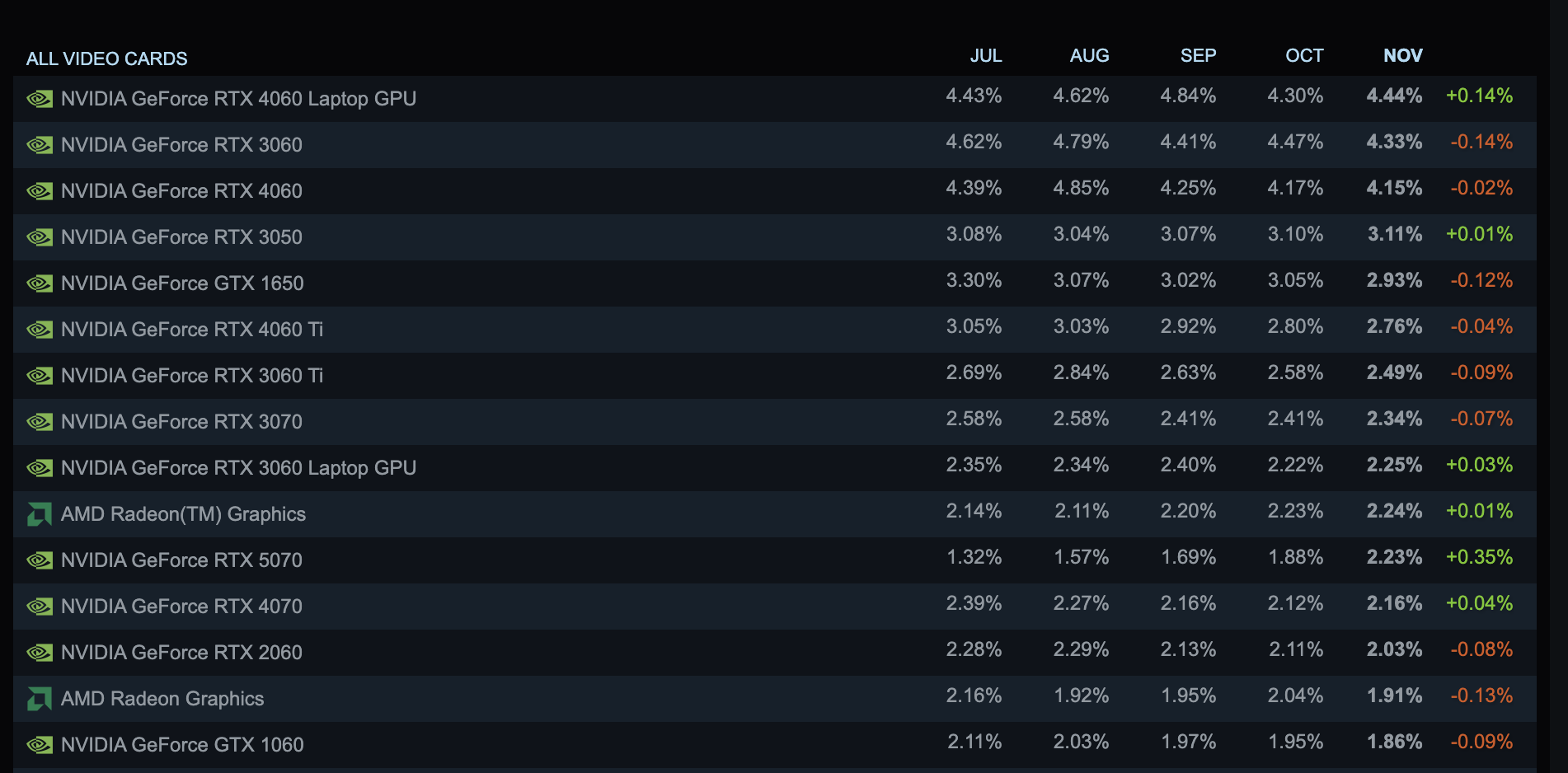The height and width of the screenshot is (773, 1568).
Task: Click NVIDIA logo next to RTX 3060
Action: 40,145
